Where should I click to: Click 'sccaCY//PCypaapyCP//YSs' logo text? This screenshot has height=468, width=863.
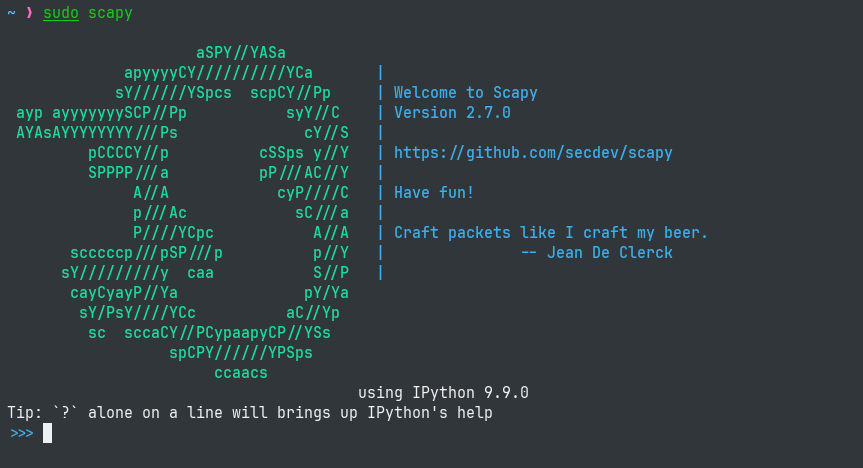click(227, 333)
